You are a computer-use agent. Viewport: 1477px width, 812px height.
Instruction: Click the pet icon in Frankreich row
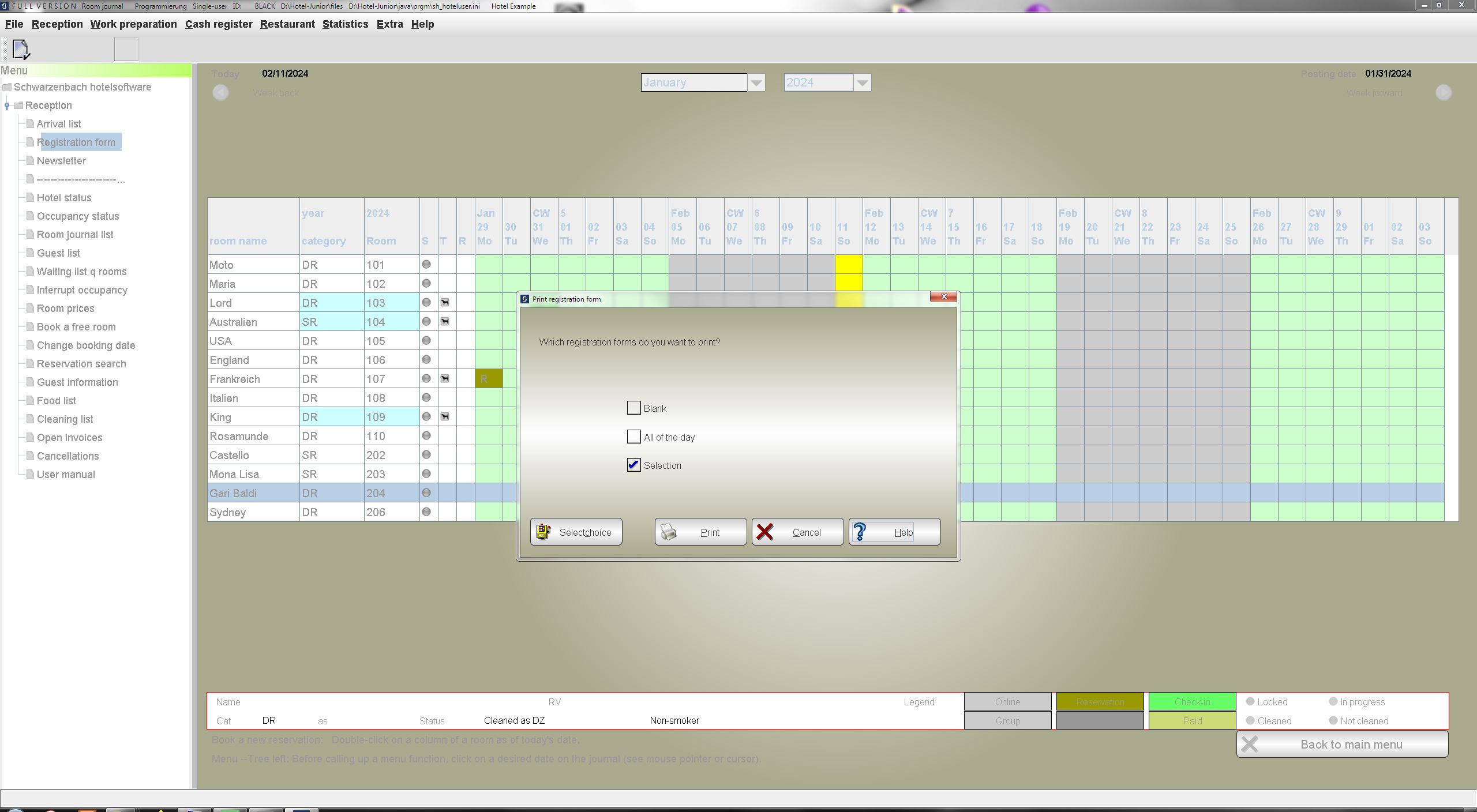pos(445,378)
